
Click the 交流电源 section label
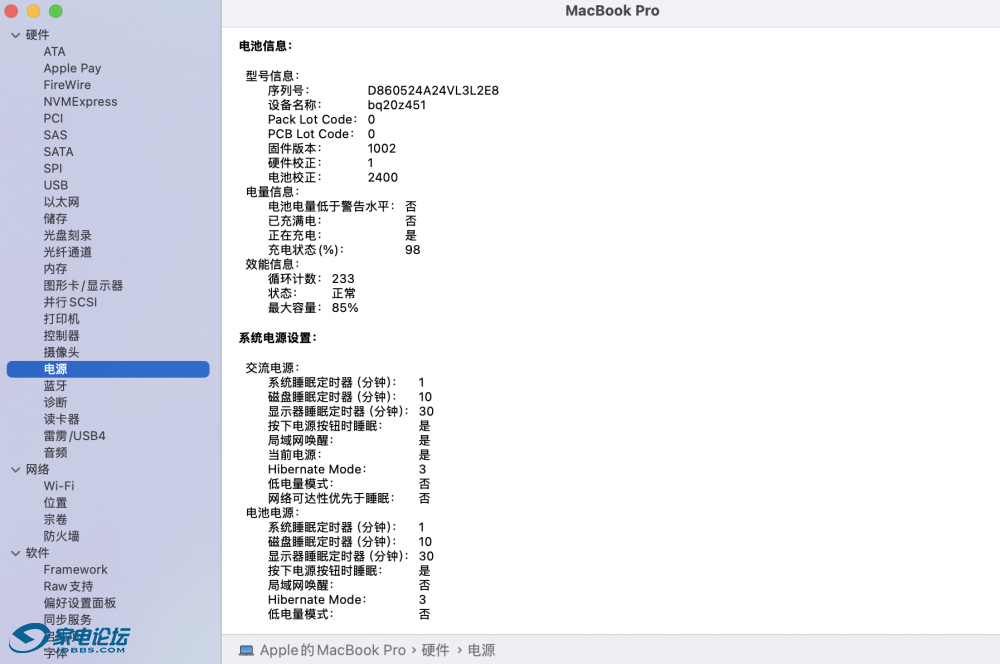pos(272,368)
